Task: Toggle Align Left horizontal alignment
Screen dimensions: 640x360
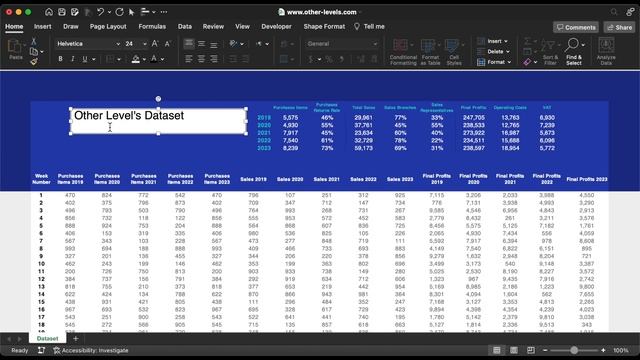Action: [189, 59]
